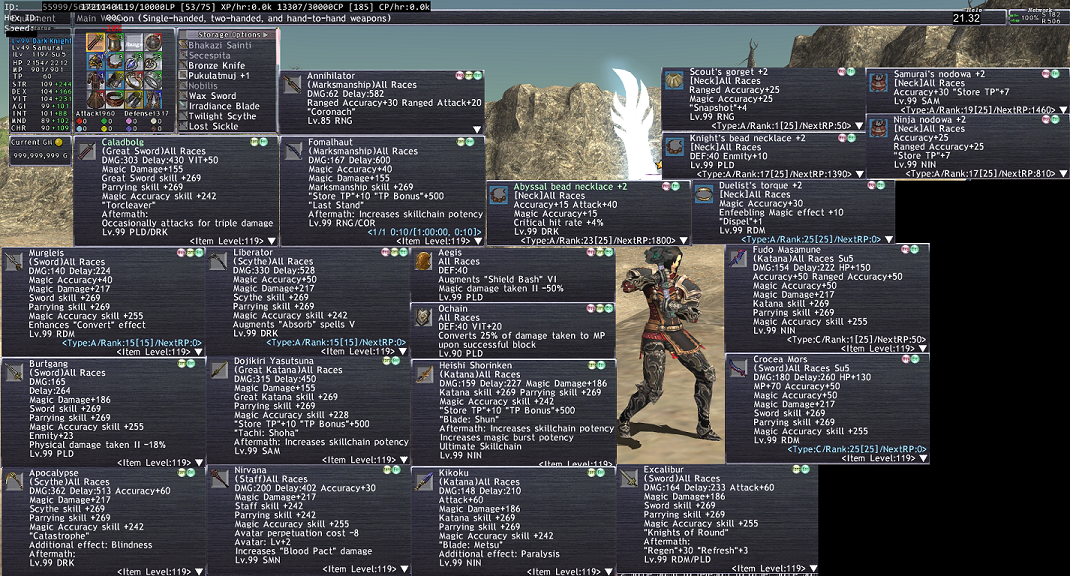This screenshot has height=576, width=1070.
Task: Expand the Samurai's nodowa tooltip down arrow
Action: click(1063, 110)
